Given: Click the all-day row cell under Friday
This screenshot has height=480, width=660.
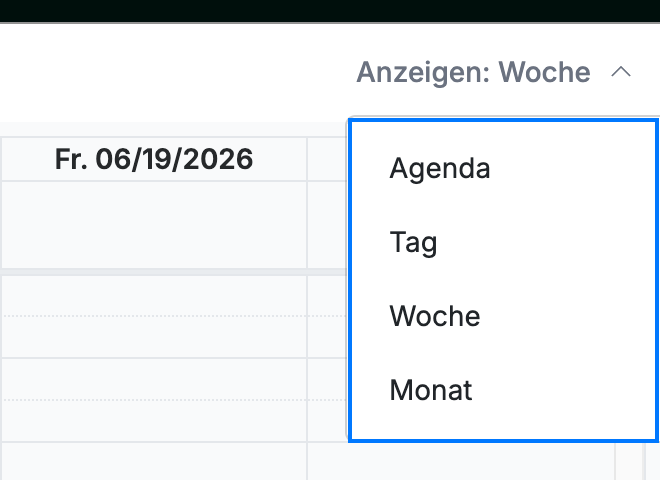Looking at the screenshot, I should 154,225.
